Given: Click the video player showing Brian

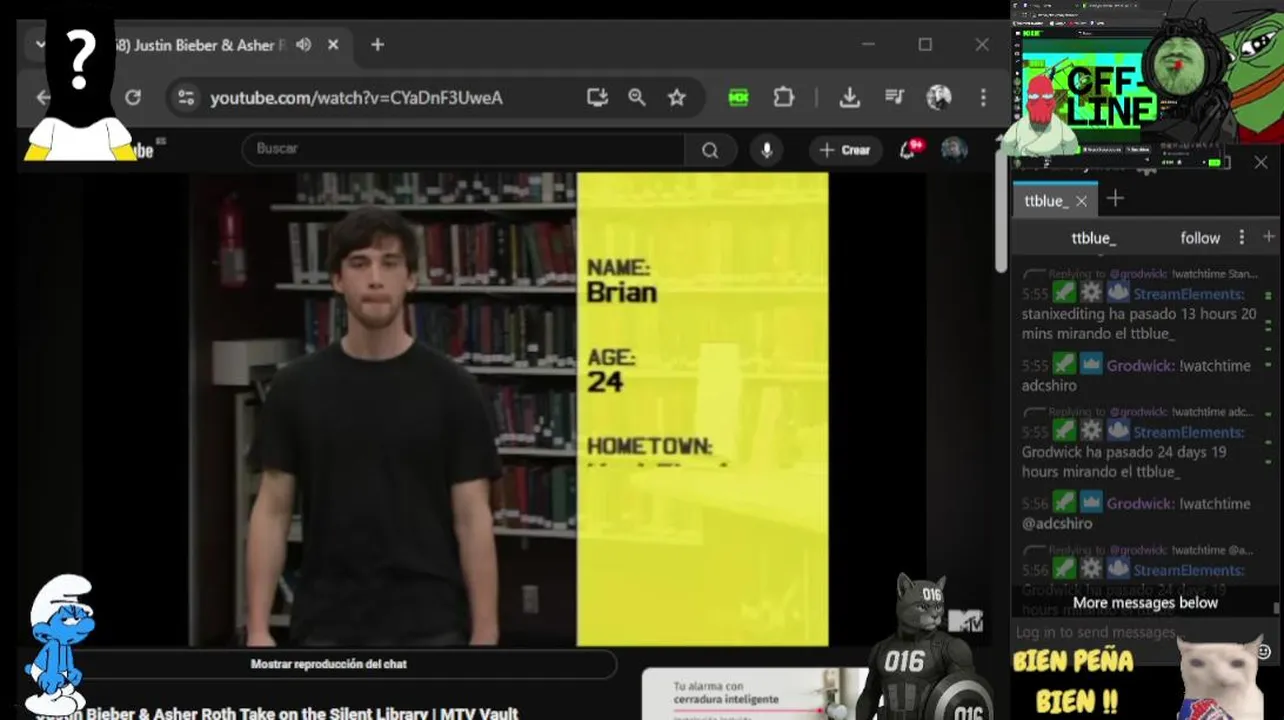Looking at the screenshot, I should 509,409.
